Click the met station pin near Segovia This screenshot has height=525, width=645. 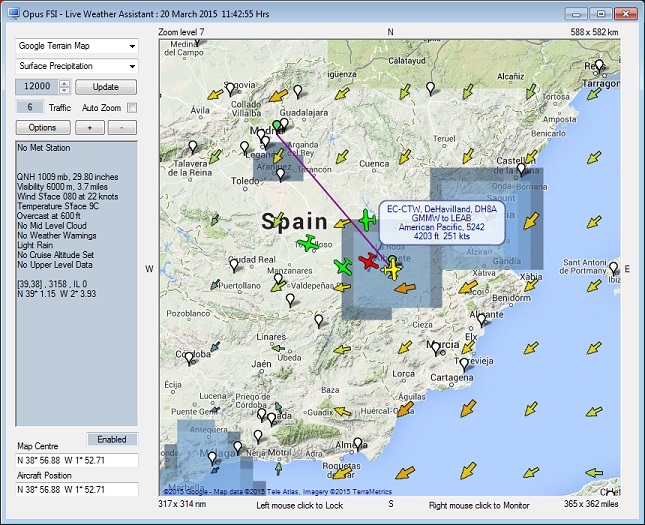[230, 89]
